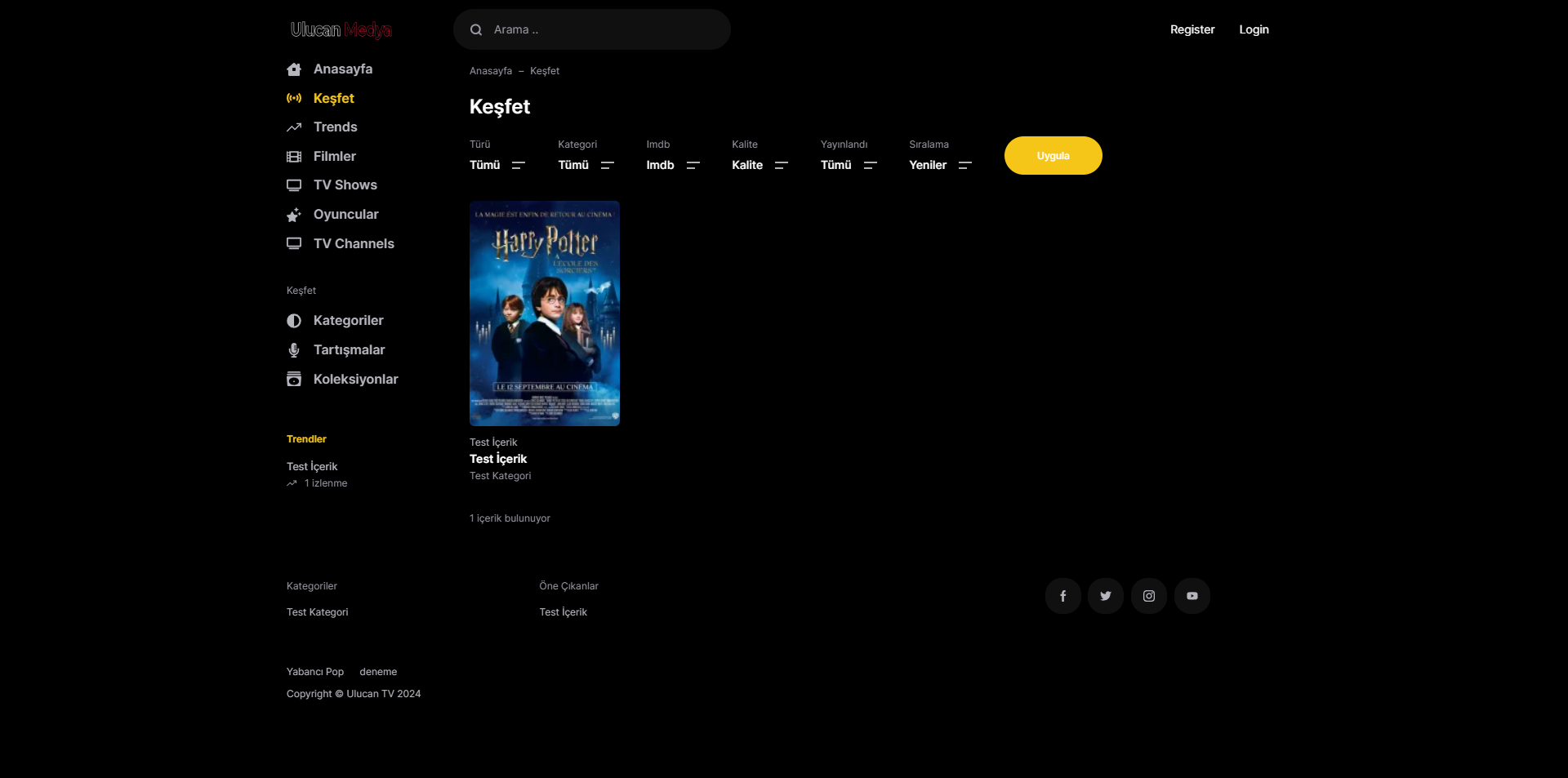Open Oyuncular from the sidebar
This screenshot has width=1568, height=778.
[x=346, y=215]
